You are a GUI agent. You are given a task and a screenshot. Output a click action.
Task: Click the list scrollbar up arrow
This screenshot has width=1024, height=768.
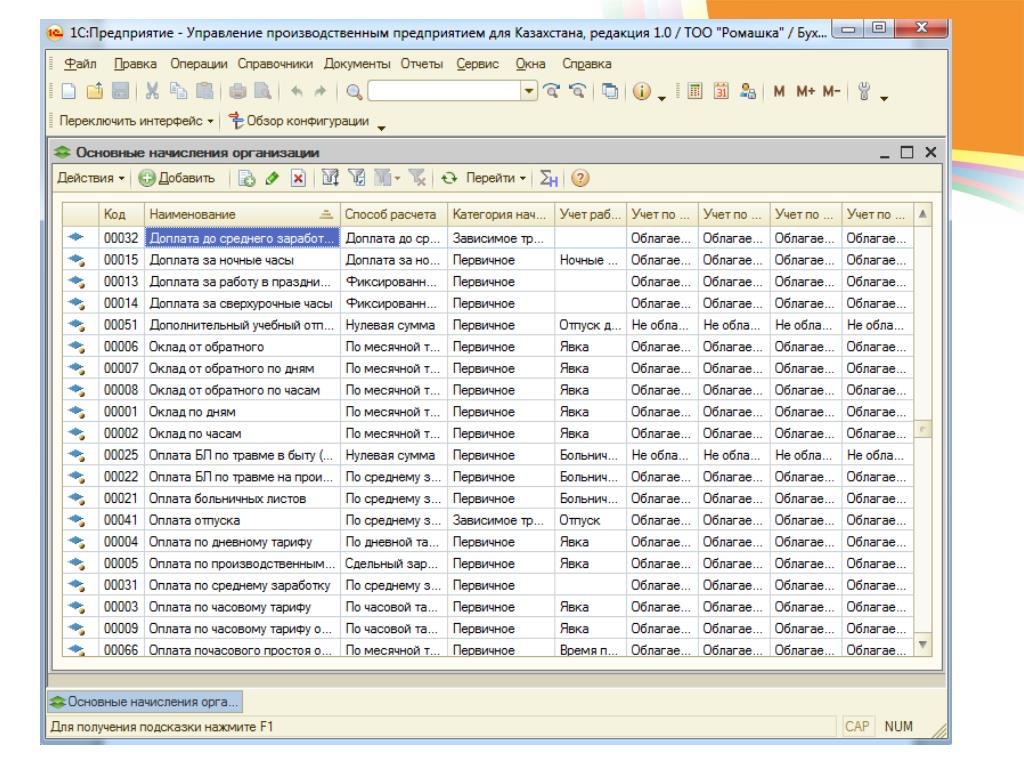[922, 214]
